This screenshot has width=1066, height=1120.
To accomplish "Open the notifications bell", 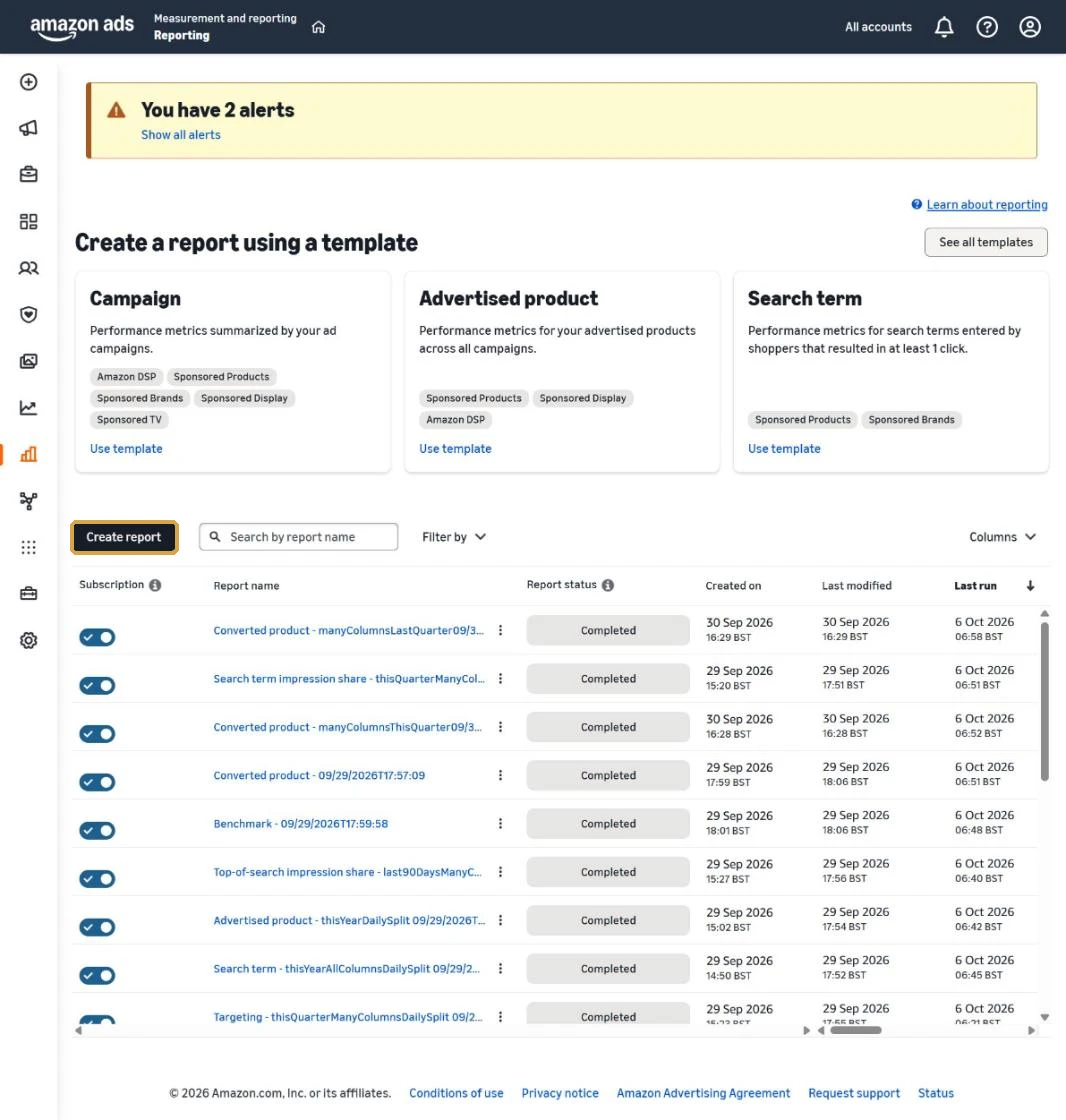I will (944, 27).
